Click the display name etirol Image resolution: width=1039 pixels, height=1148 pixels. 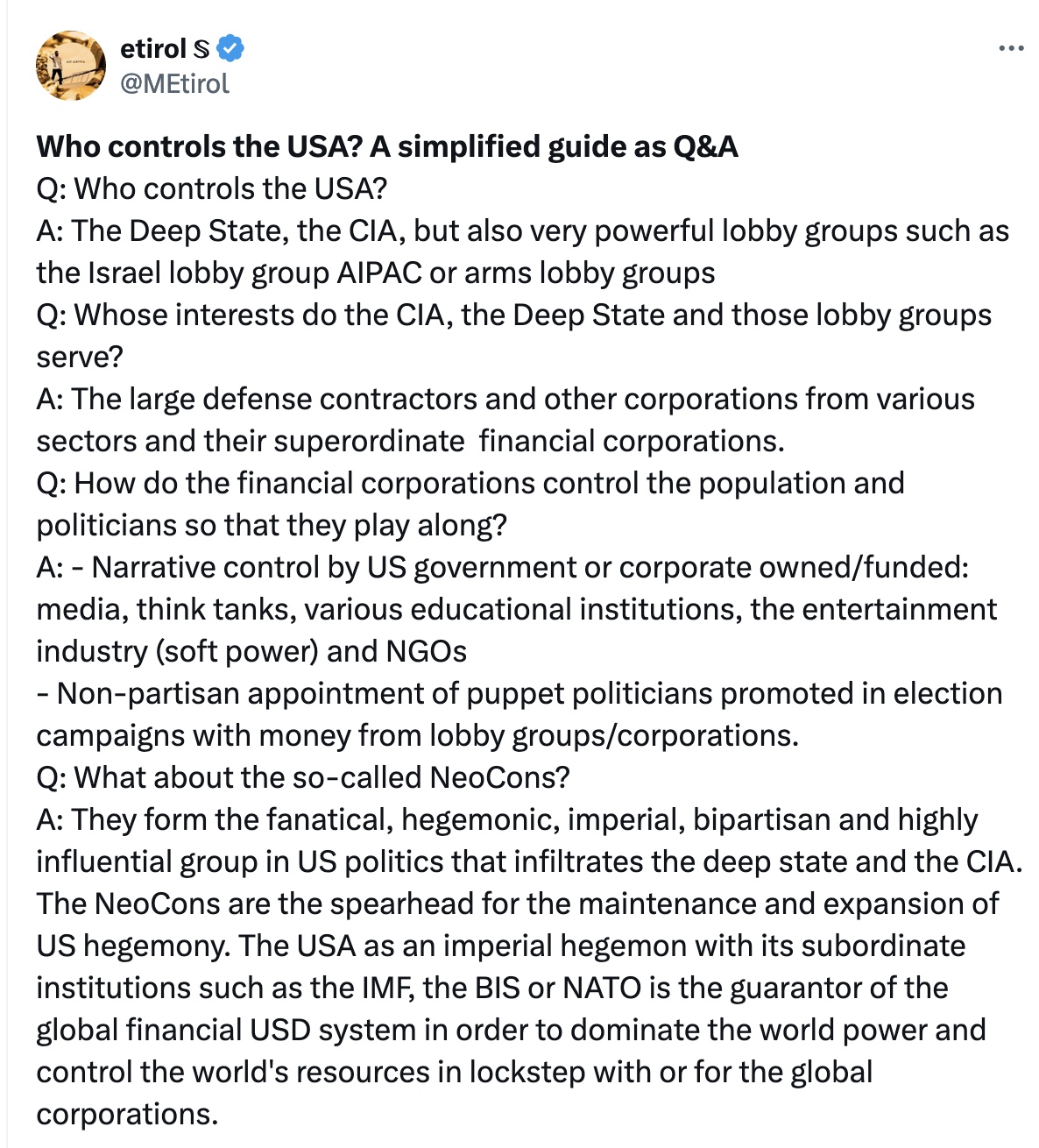click(x=153, y=48)
